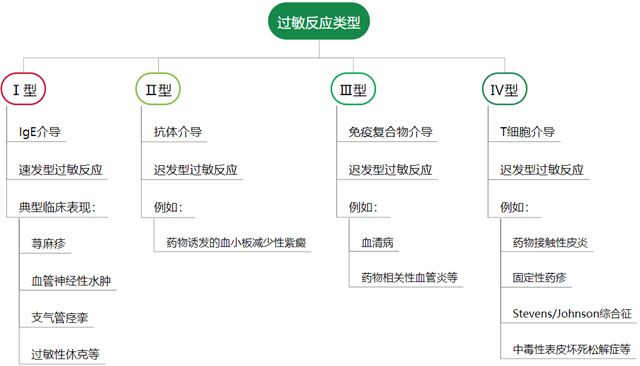Select 药物相关性血管炎等 entry
This screenshot has width=640, height=366.
click(x=409, y=278)
